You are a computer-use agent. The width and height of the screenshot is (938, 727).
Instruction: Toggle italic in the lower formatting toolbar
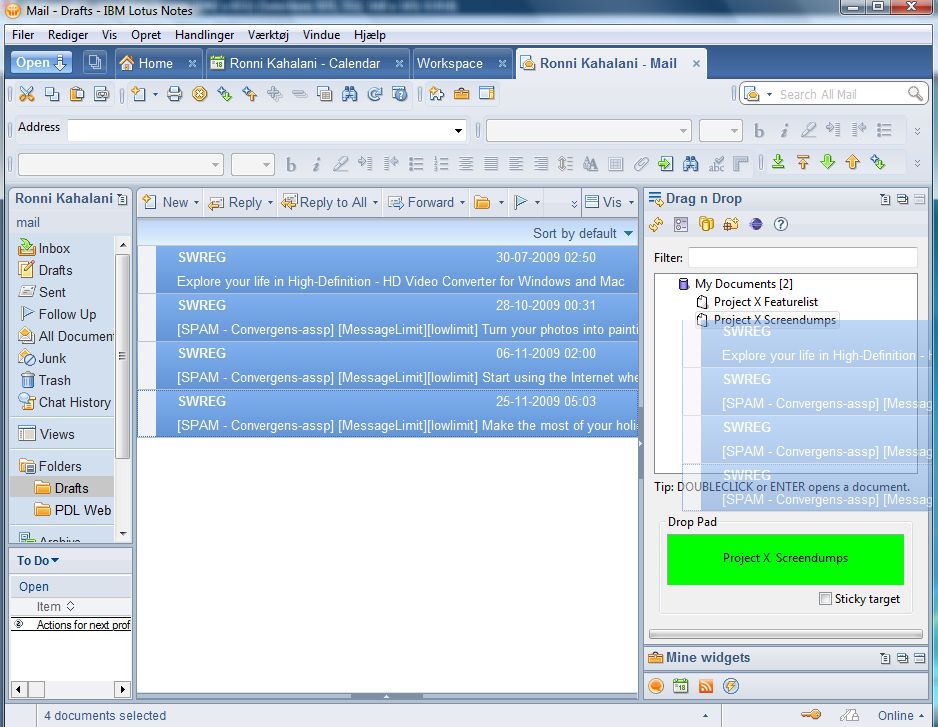316,164
